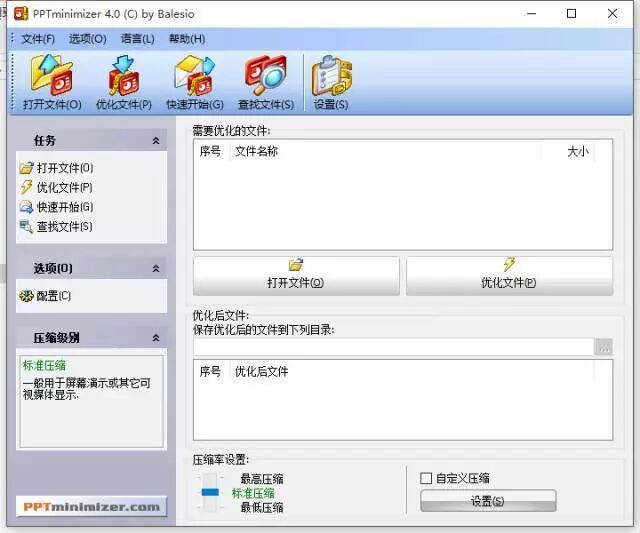
Task: Minimize the PPTminimizer window
Action: click(531, 13)
